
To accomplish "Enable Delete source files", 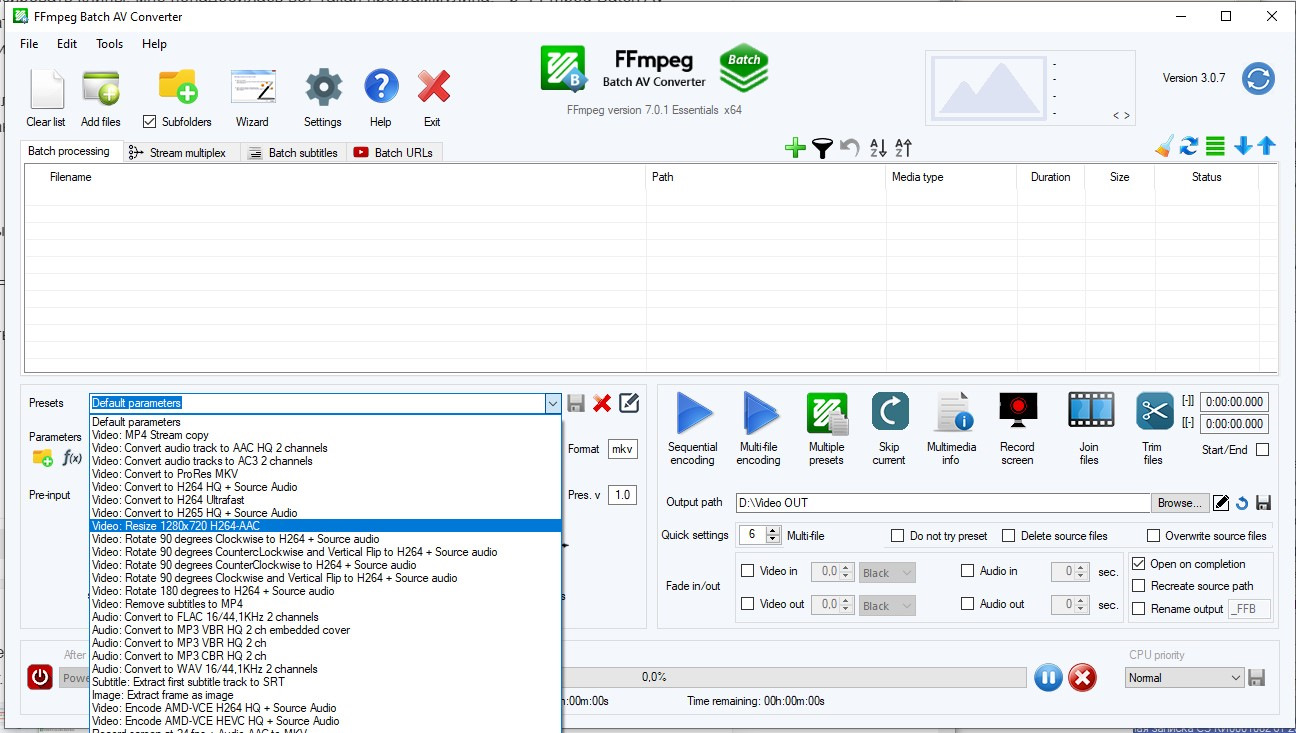I will [x=1008, y=536].
